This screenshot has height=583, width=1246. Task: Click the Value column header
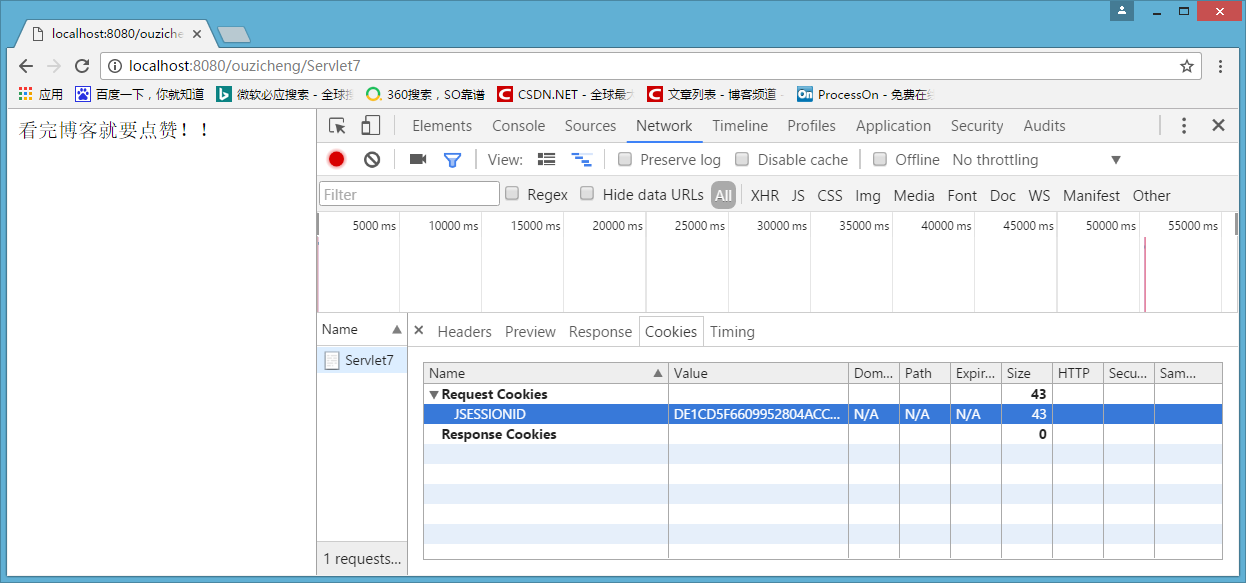758,373
